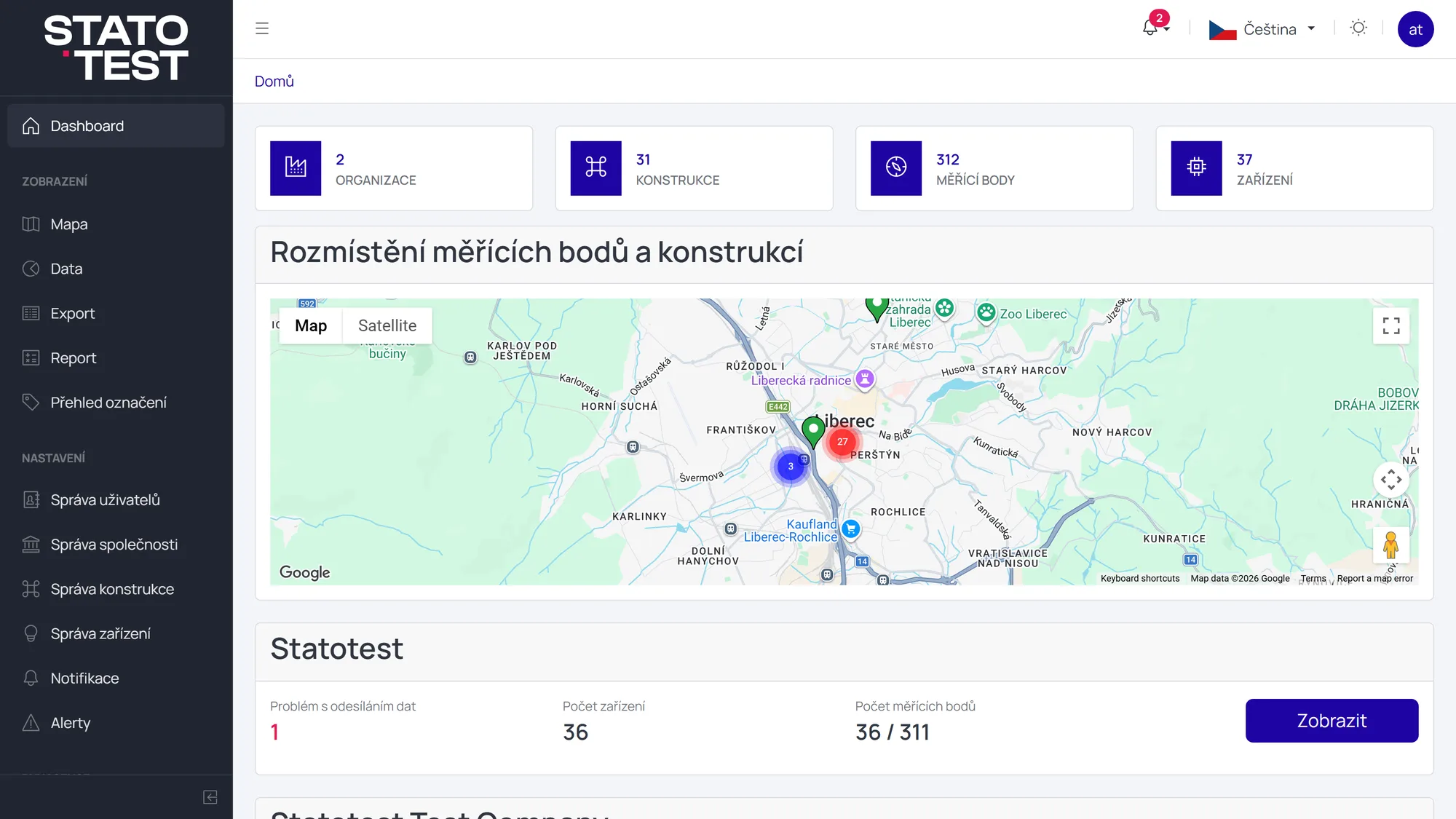Click the Dashboard home icon

click(31, 126)
